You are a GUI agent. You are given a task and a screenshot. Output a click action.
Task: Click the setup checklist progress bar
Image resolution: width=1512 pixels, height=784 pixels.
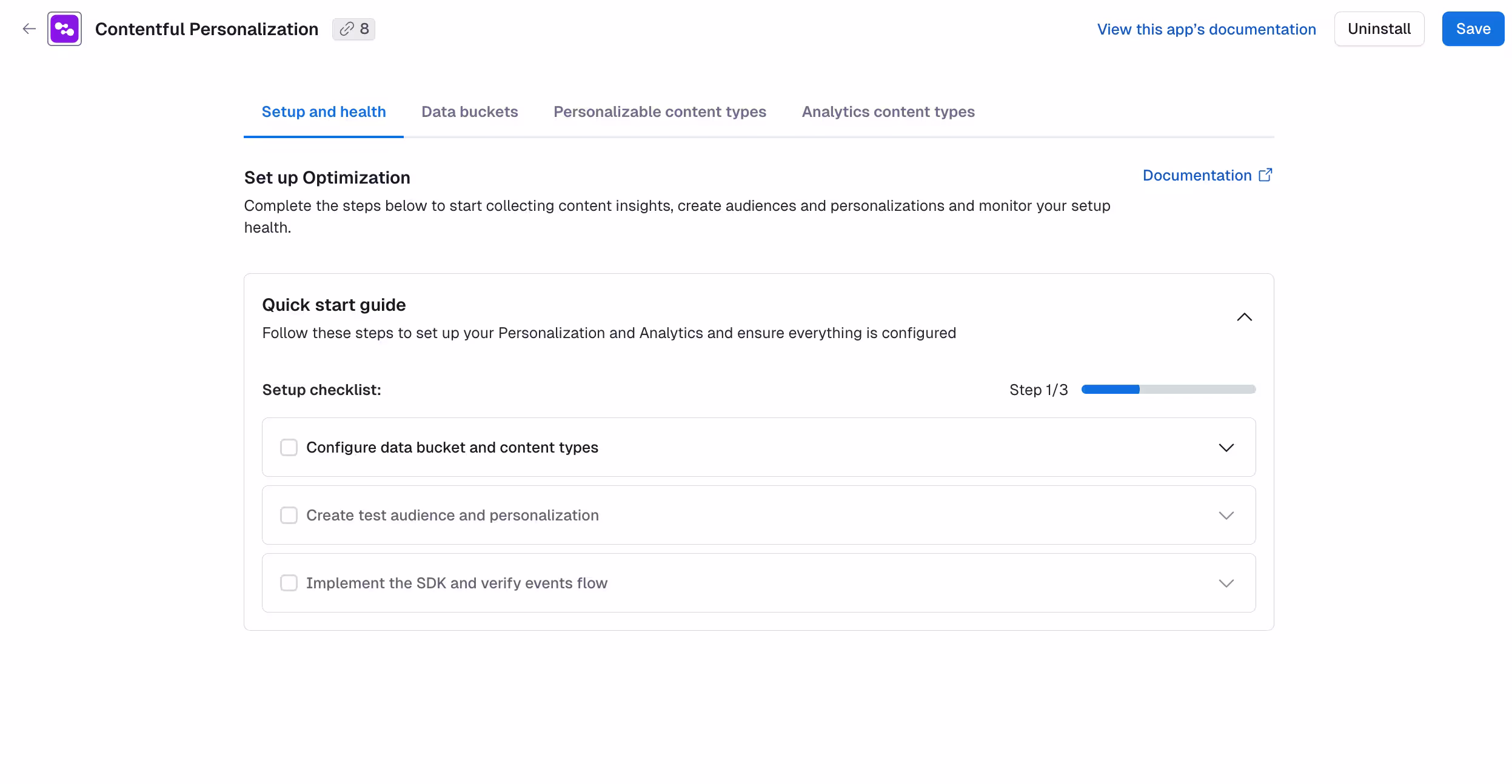click(1168, 390)
